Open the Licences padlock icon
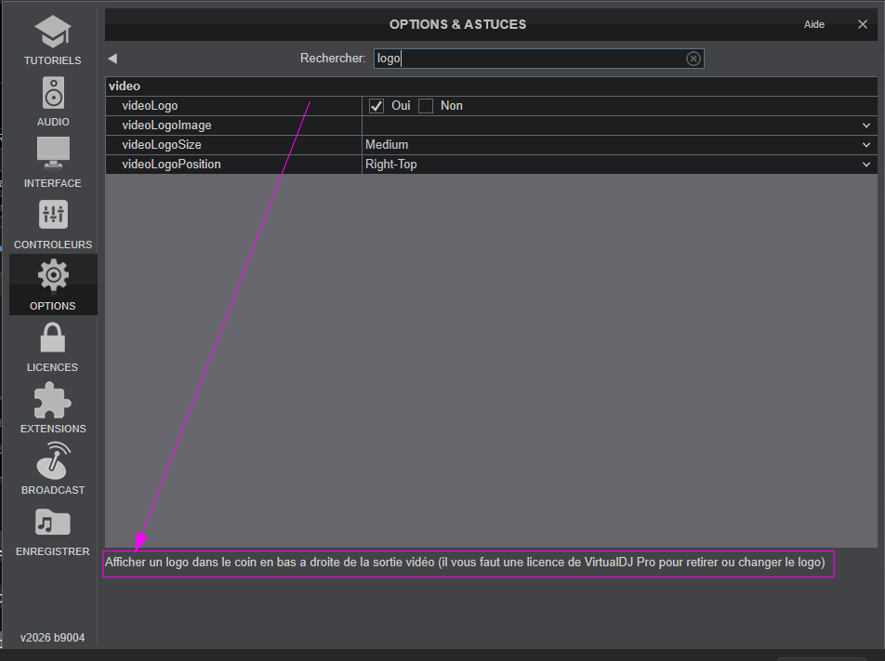 coord(53,339)
